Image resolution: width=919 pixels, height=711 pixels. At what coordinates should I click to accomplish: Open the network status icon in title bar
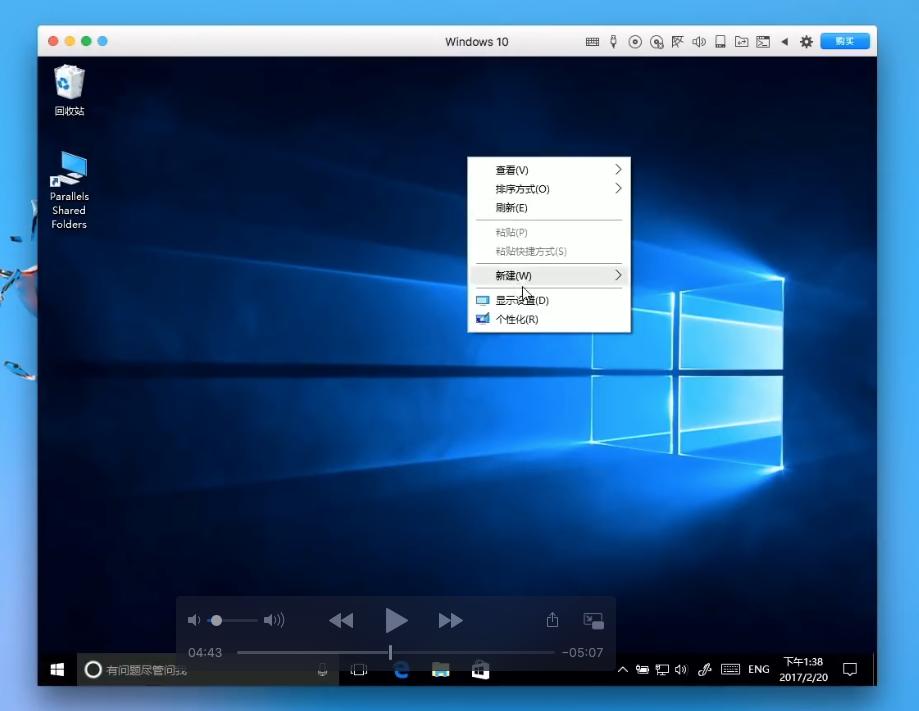coord(678,42)
